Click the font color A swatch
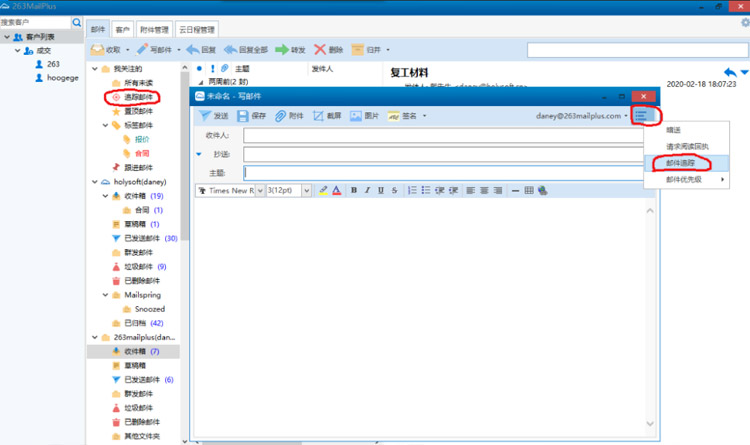The width and height of the screenshot is (750, 445). (337, 190)
